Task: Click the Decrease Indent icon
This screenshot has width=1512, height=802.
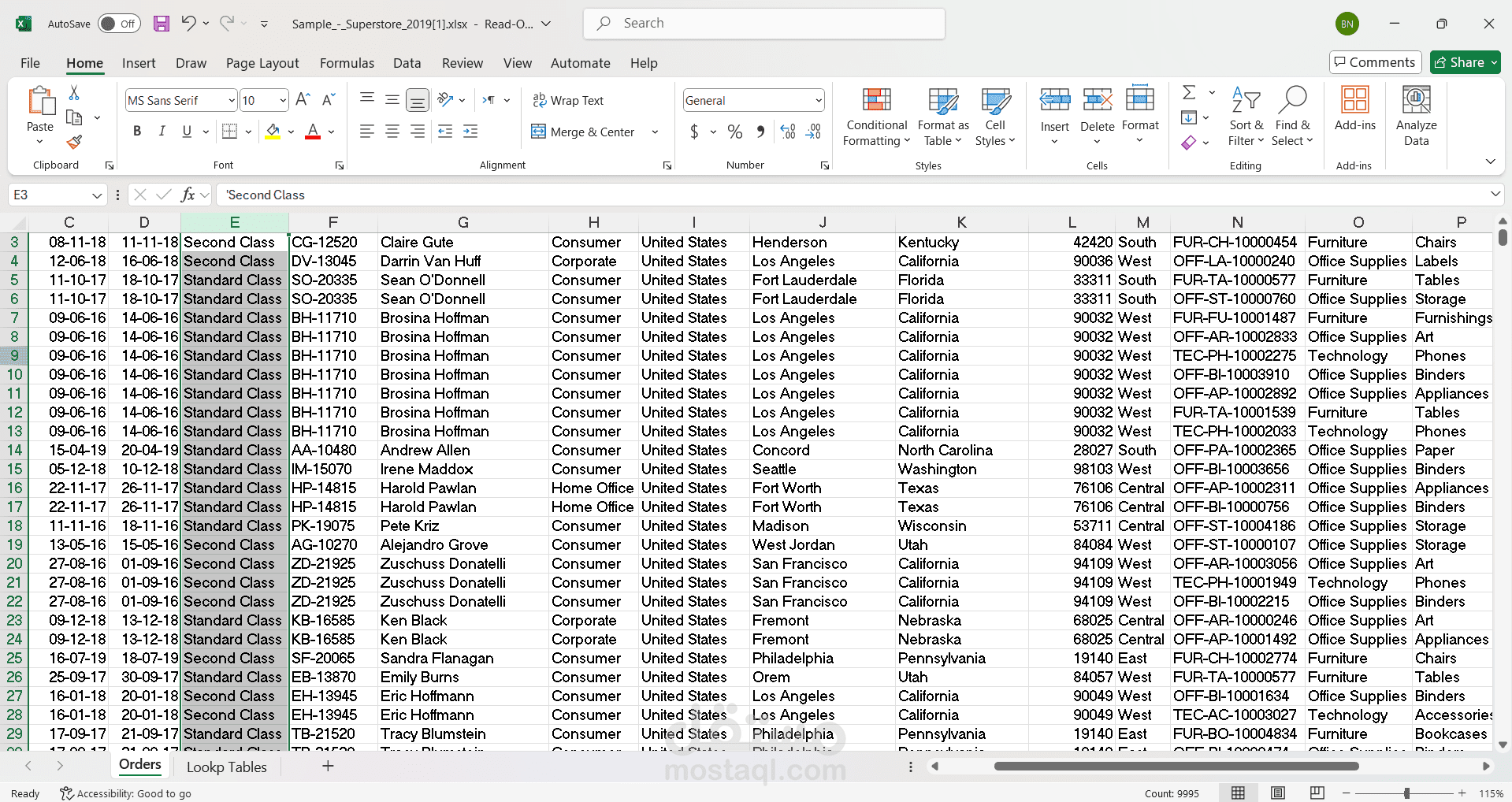Action: [445, 132]
